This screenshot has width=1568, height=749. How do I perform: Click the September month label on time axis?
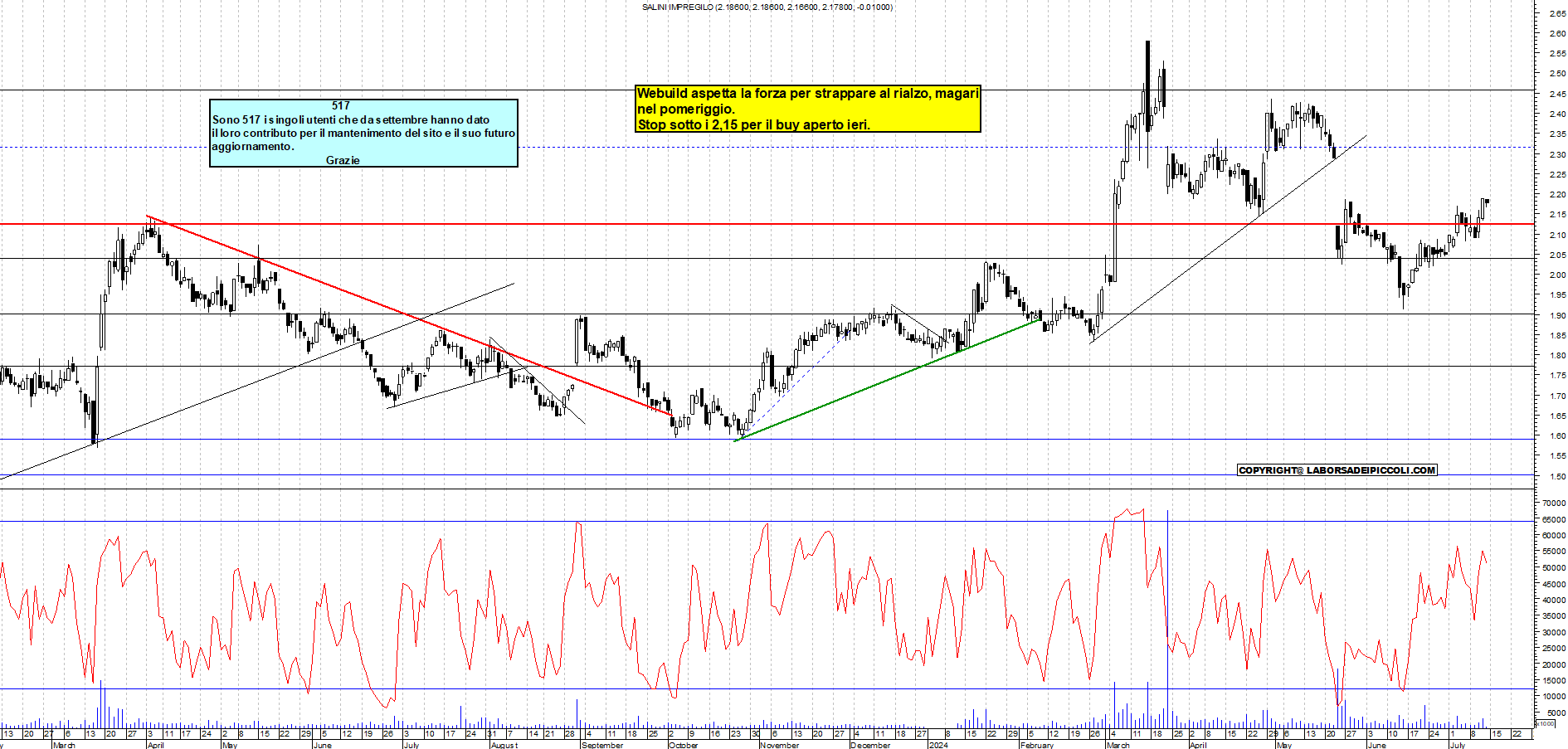[x=602, y=745]
